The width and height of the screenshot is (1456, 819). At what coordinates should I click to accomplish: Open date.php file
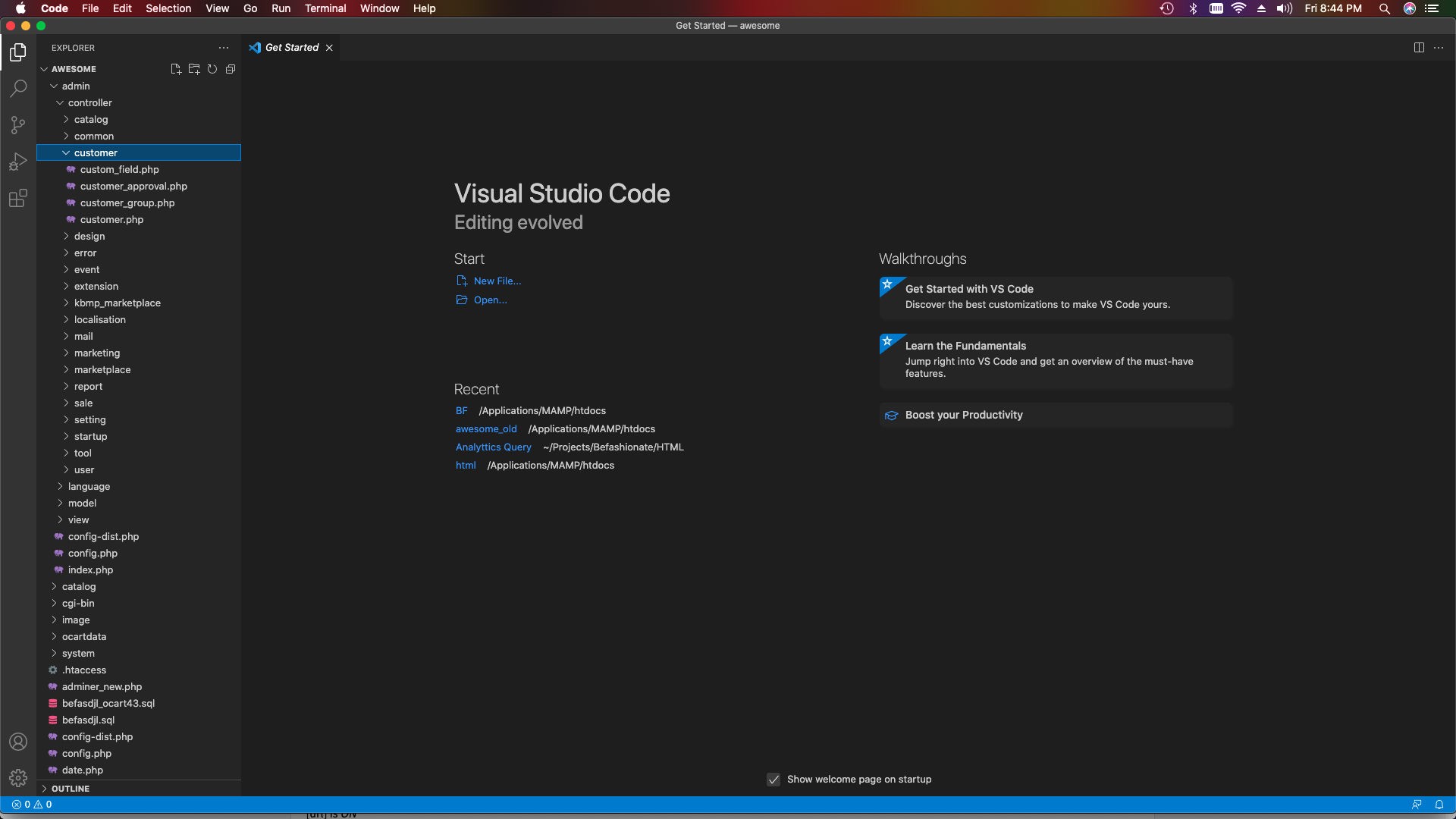139,770
